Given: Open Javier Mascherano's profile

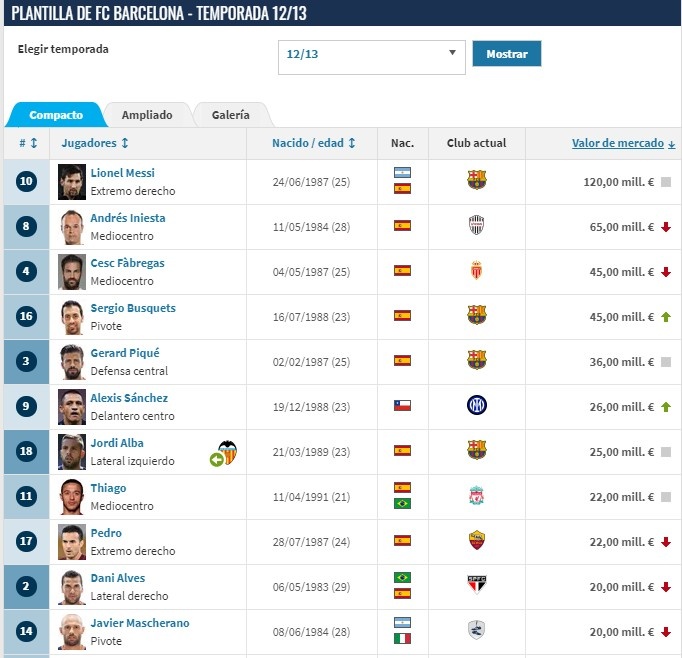Looking at the screenshot, I should (x=140, y=623).
